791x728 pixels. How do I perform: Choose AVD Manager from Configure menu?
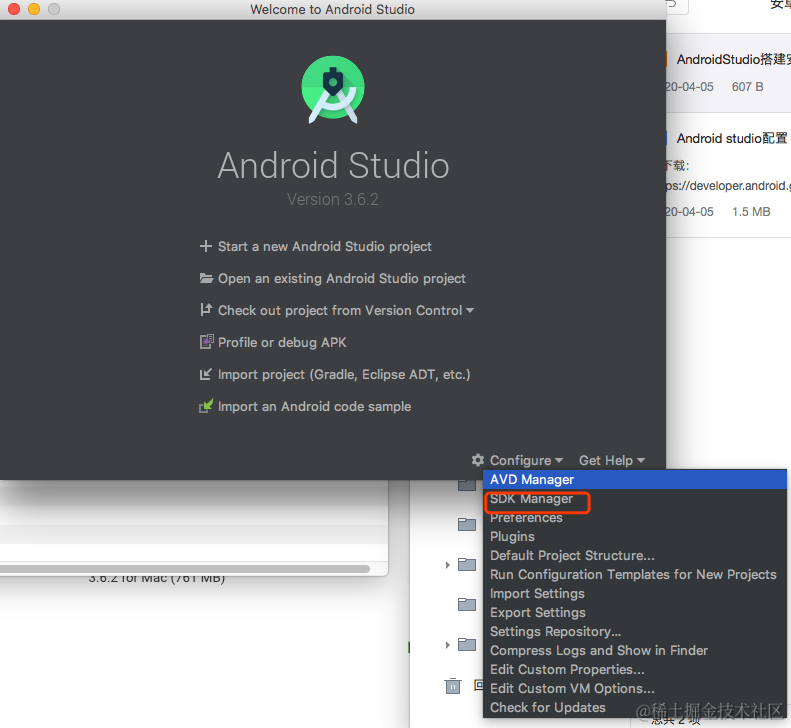tap(634, 479)
